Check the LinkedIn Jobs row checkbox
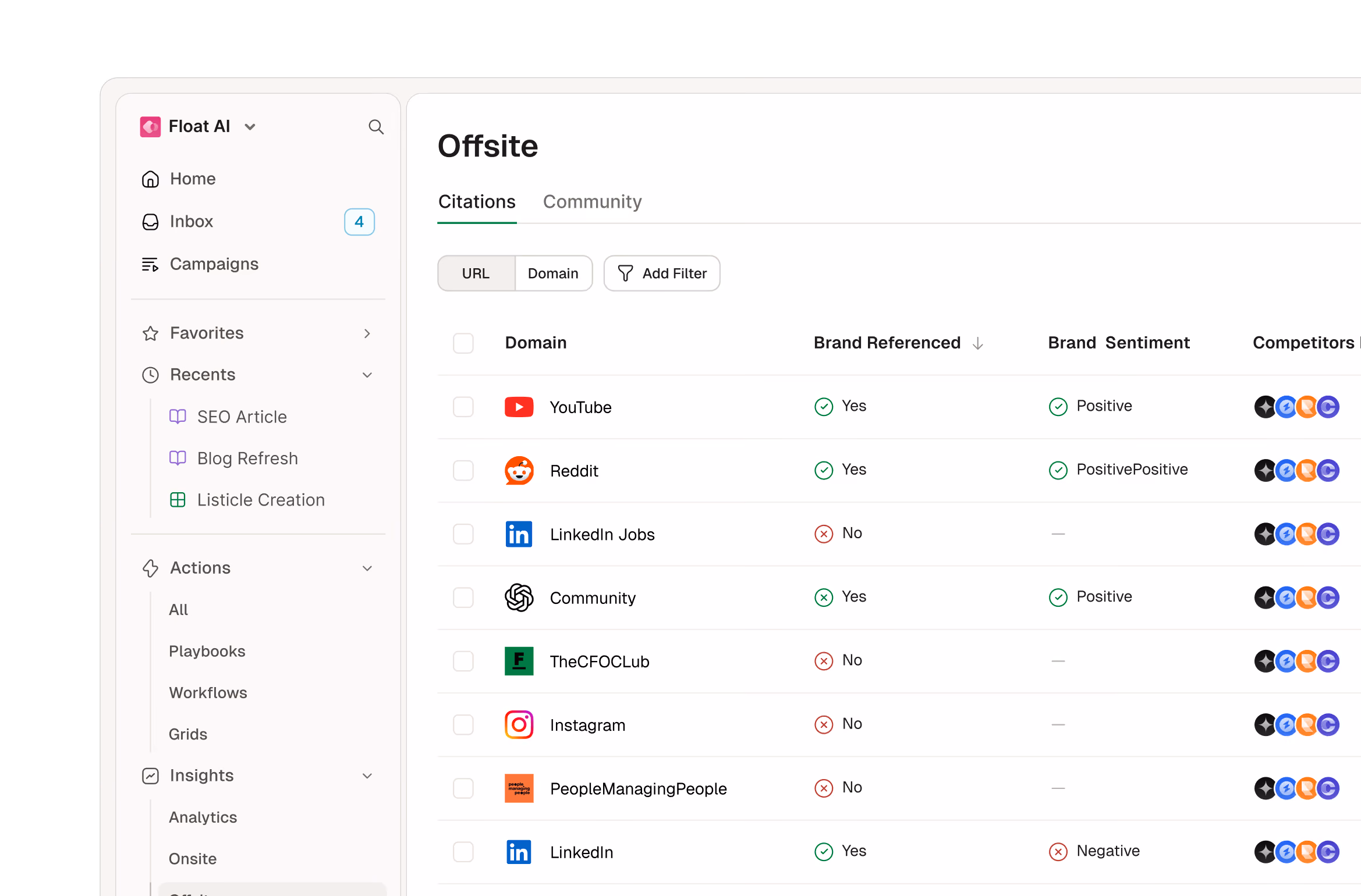The image size is (1361, 896). coord(463,534)
